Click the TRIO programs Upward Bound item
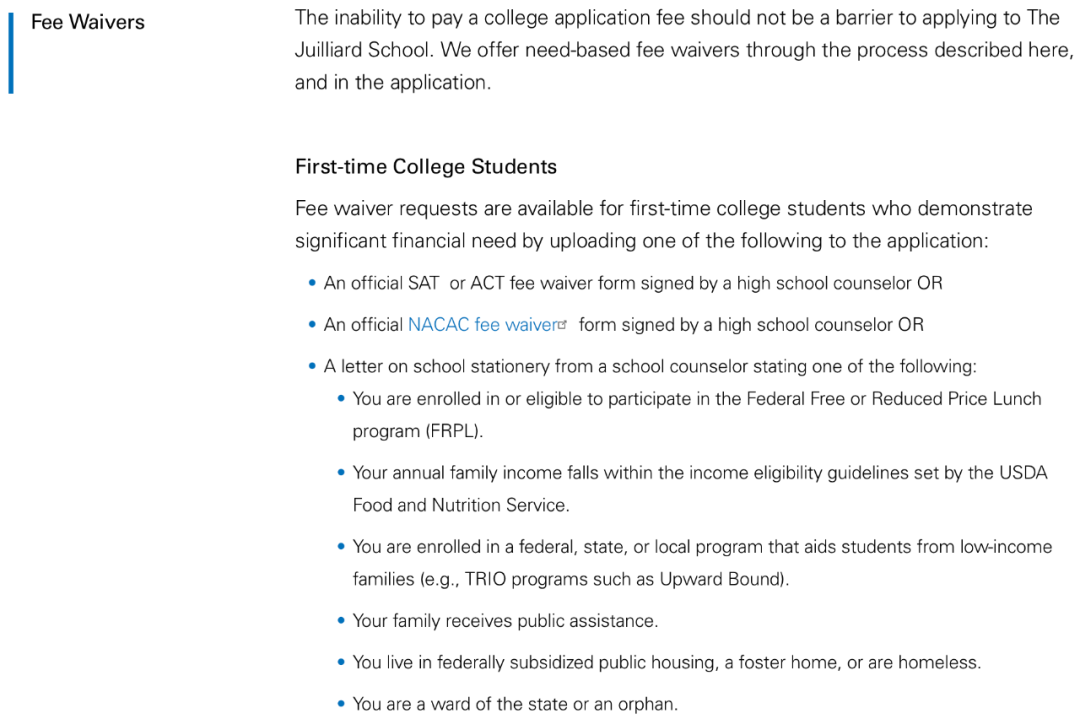The height and width of the screenshot is (719, 1080). click(701, 547)
